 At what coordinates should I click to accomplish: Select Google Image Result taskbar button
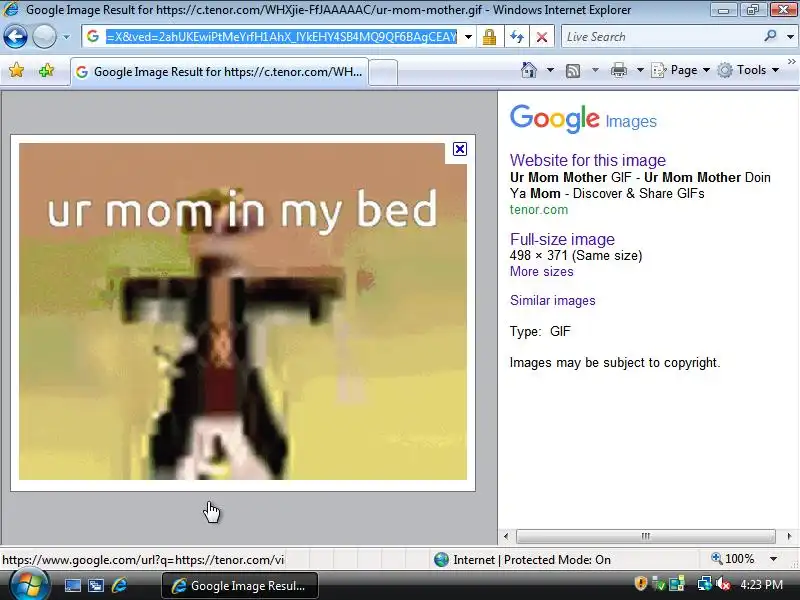pyautogui.click(x=240, y=586)
